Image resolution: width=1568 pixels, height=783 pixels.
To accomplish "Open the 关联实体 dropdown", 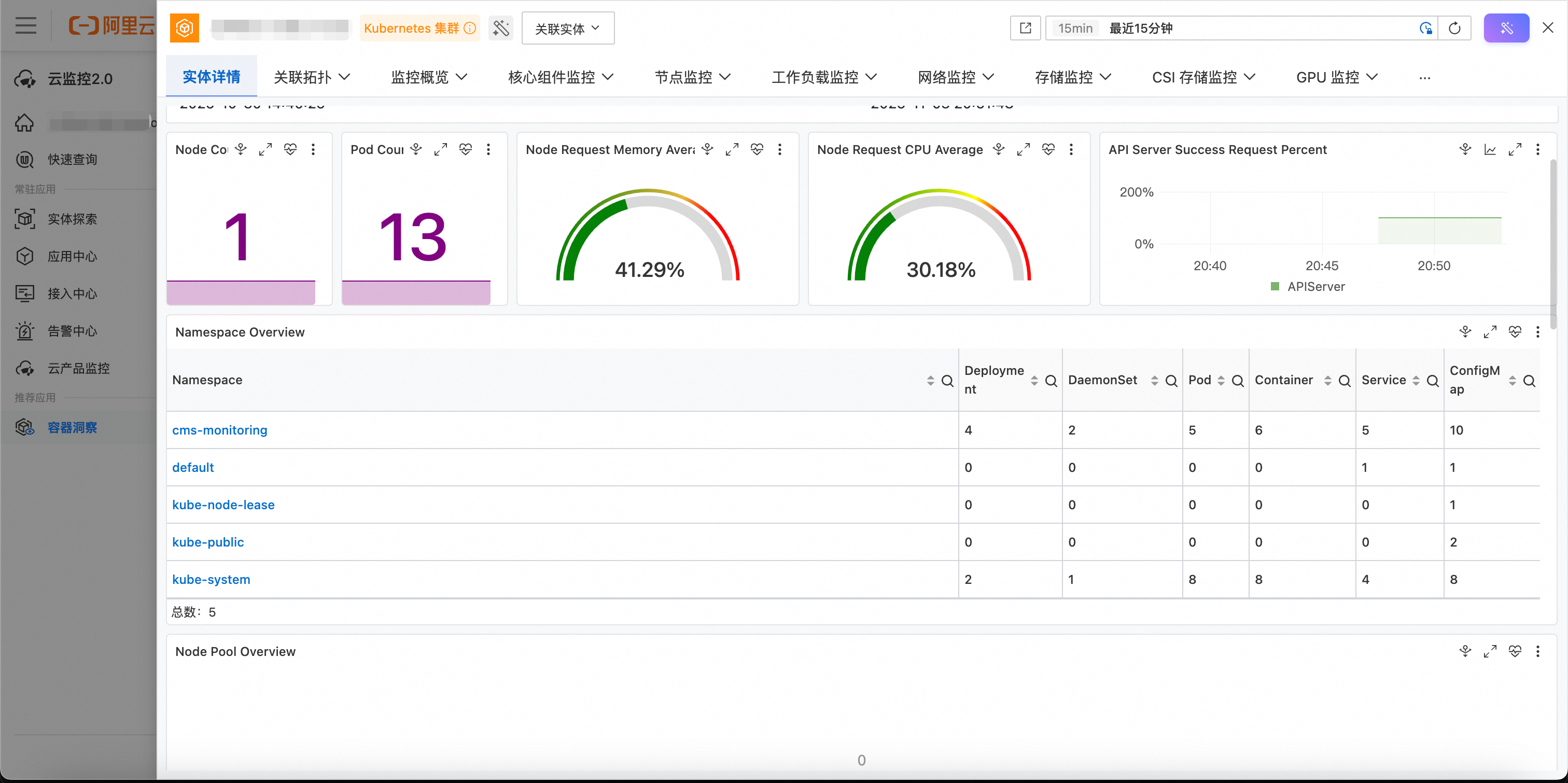I will pos(567,28).
